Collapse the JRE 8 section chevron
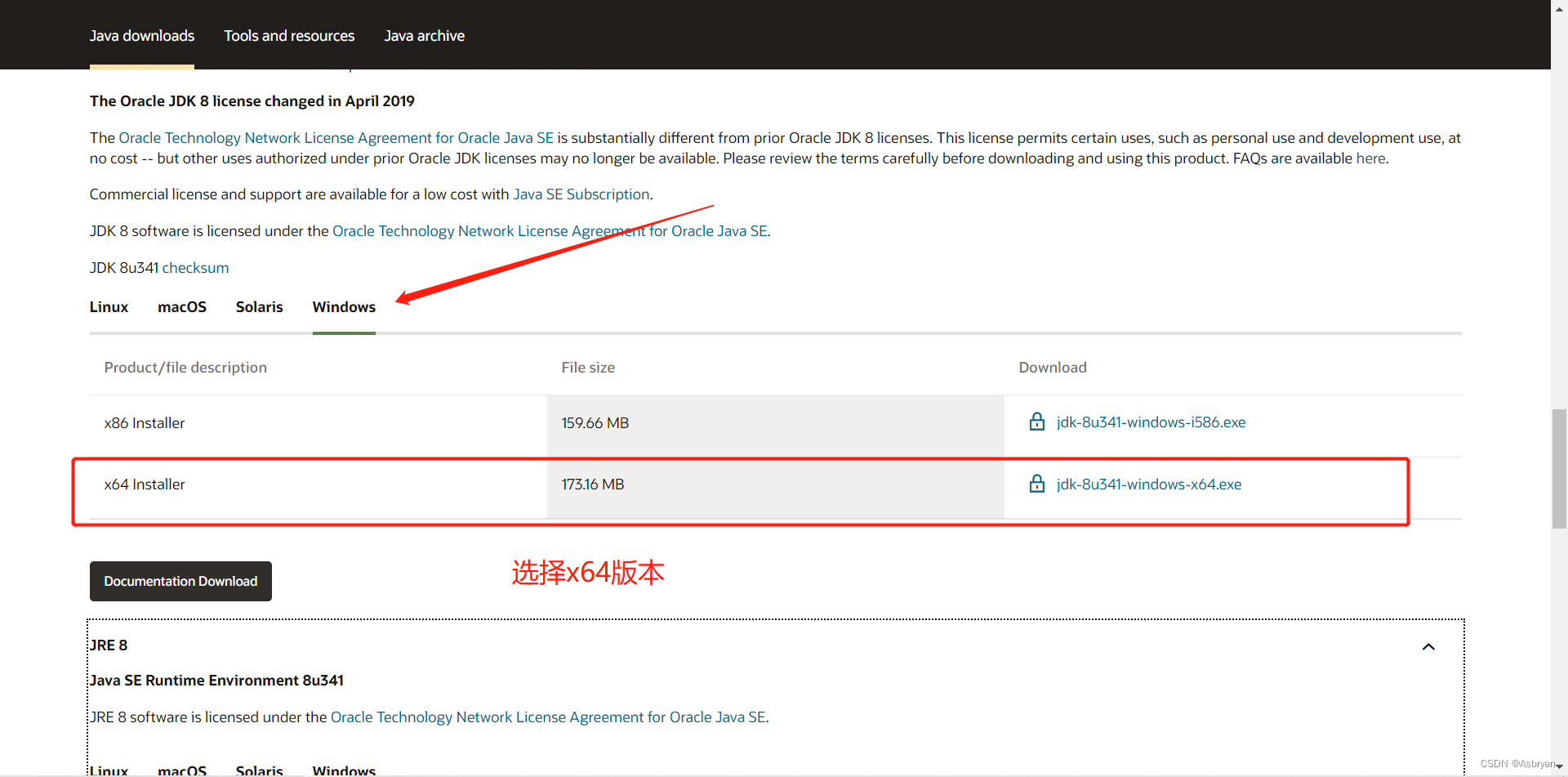This screenshot has width=1568, height=777. click(x=1428, y=646)
